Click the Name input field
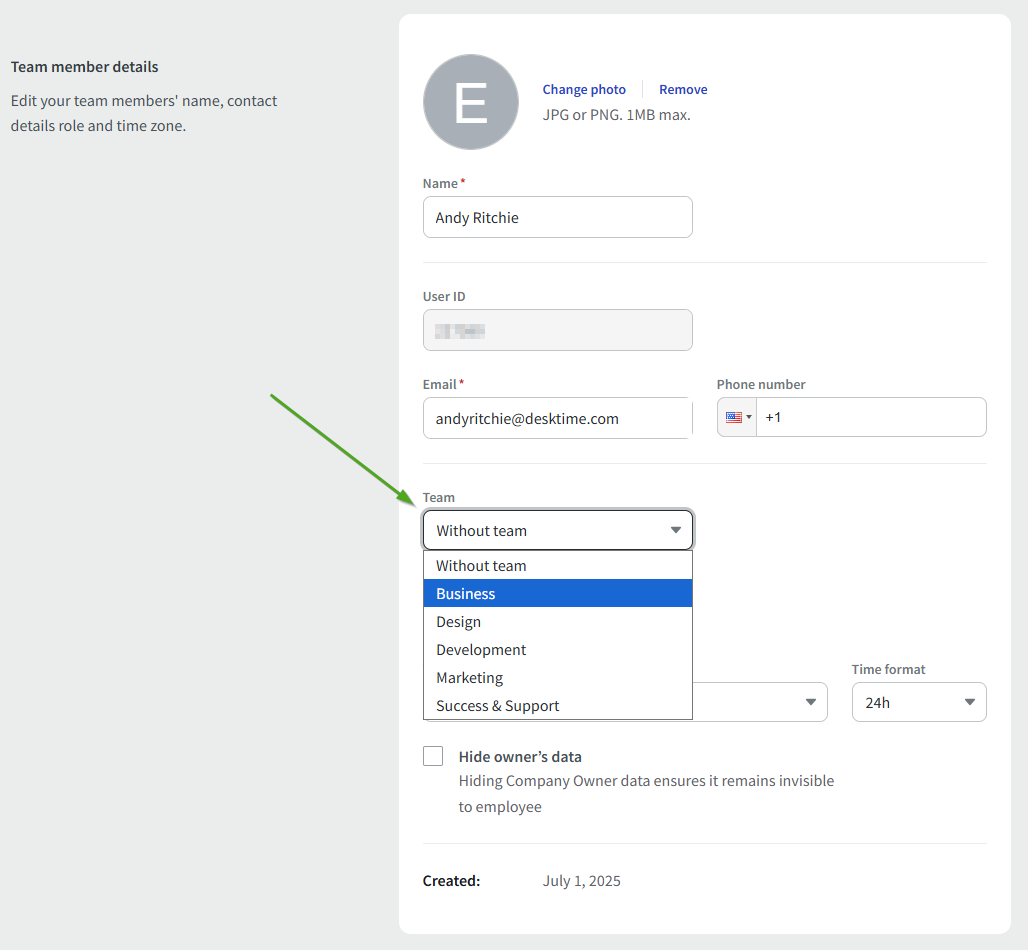Screen dimensions: 1028x950 557,217
